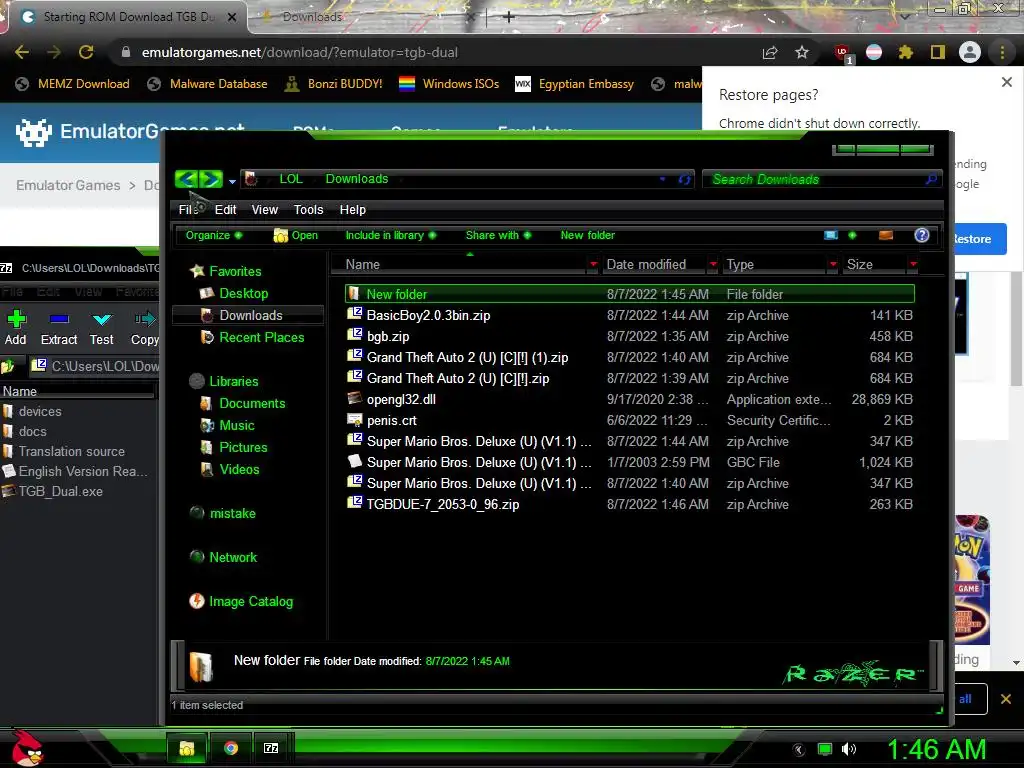Open the View menu in Explorer
Image resolution: width=1024 pixels, height=768 pixels.
(264, 210)
